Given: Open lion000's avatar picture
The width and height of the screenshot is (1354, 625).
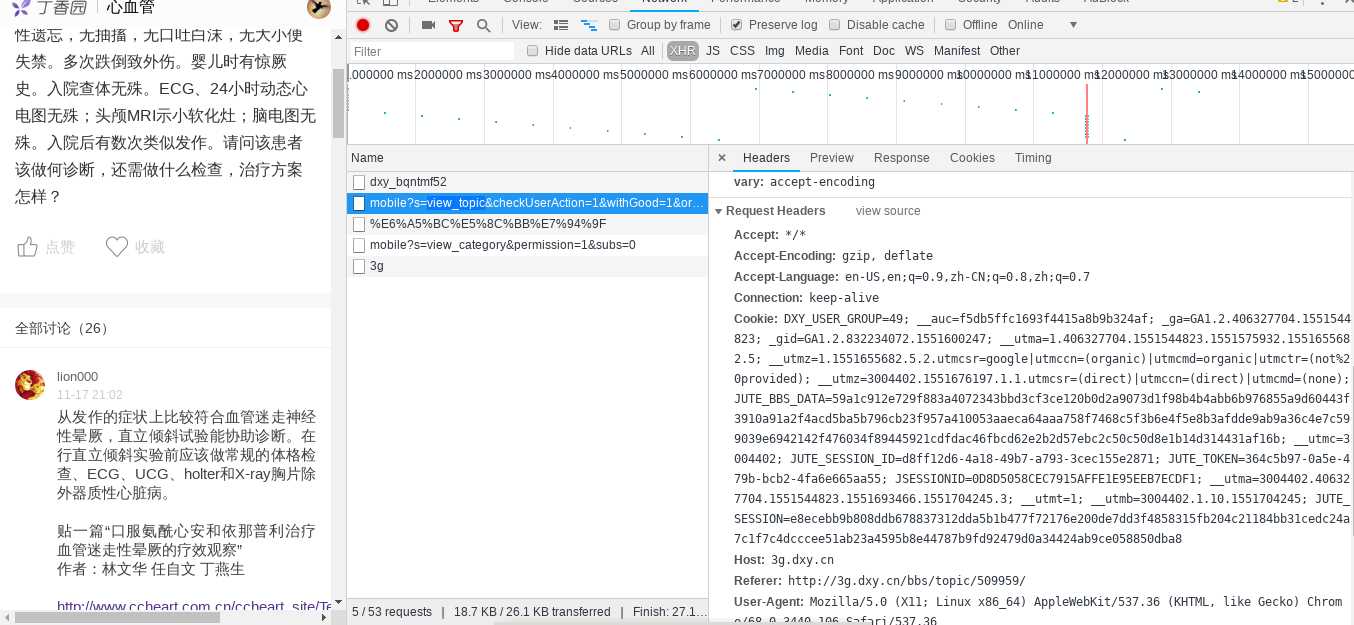Looking at the screenshot, I should pos(30,385).
